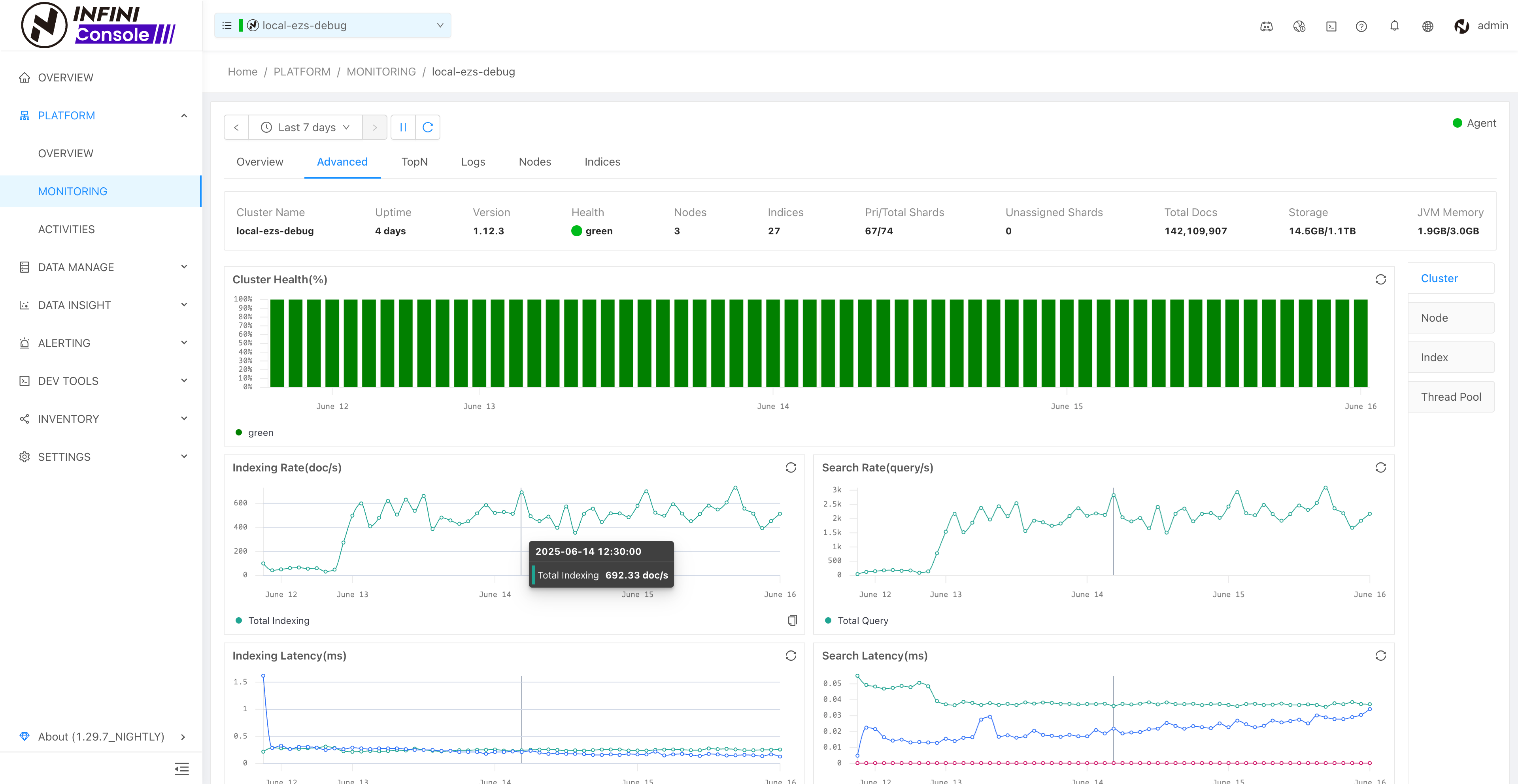Copy the Indexing Rate chart icon

(x=793, y=620)
